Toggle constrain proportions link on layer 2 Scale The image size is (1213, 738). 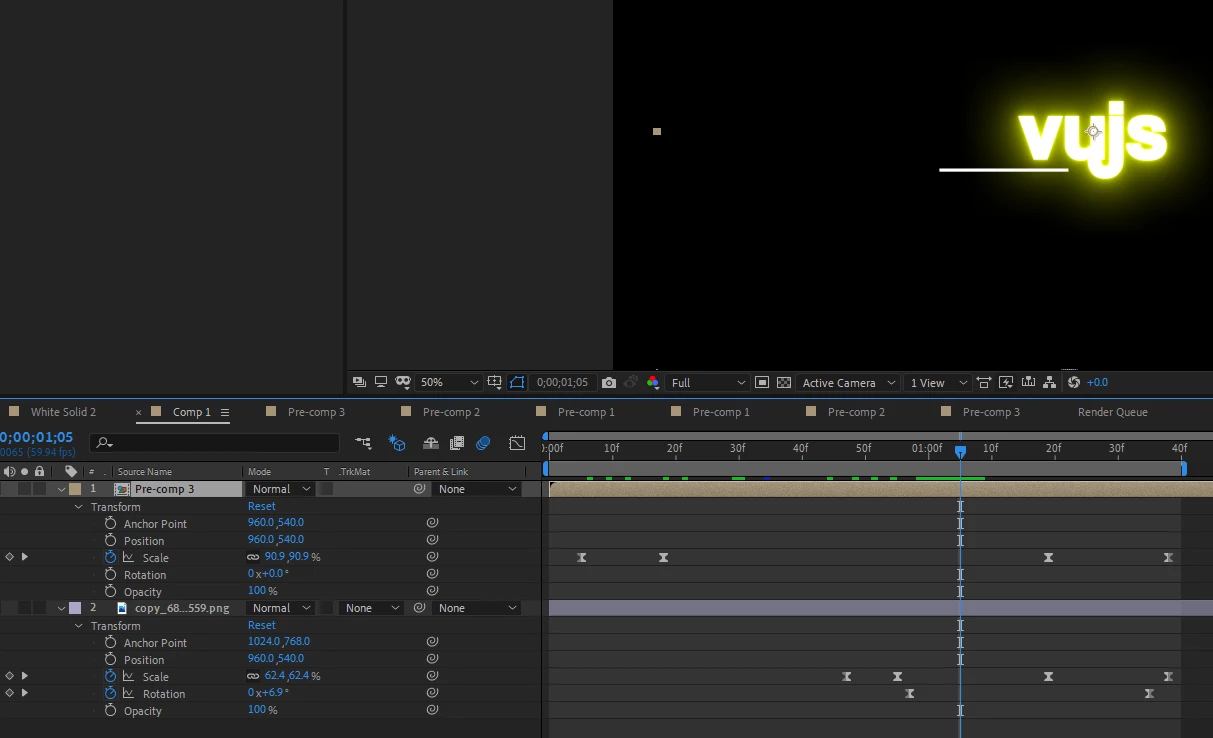254,676
